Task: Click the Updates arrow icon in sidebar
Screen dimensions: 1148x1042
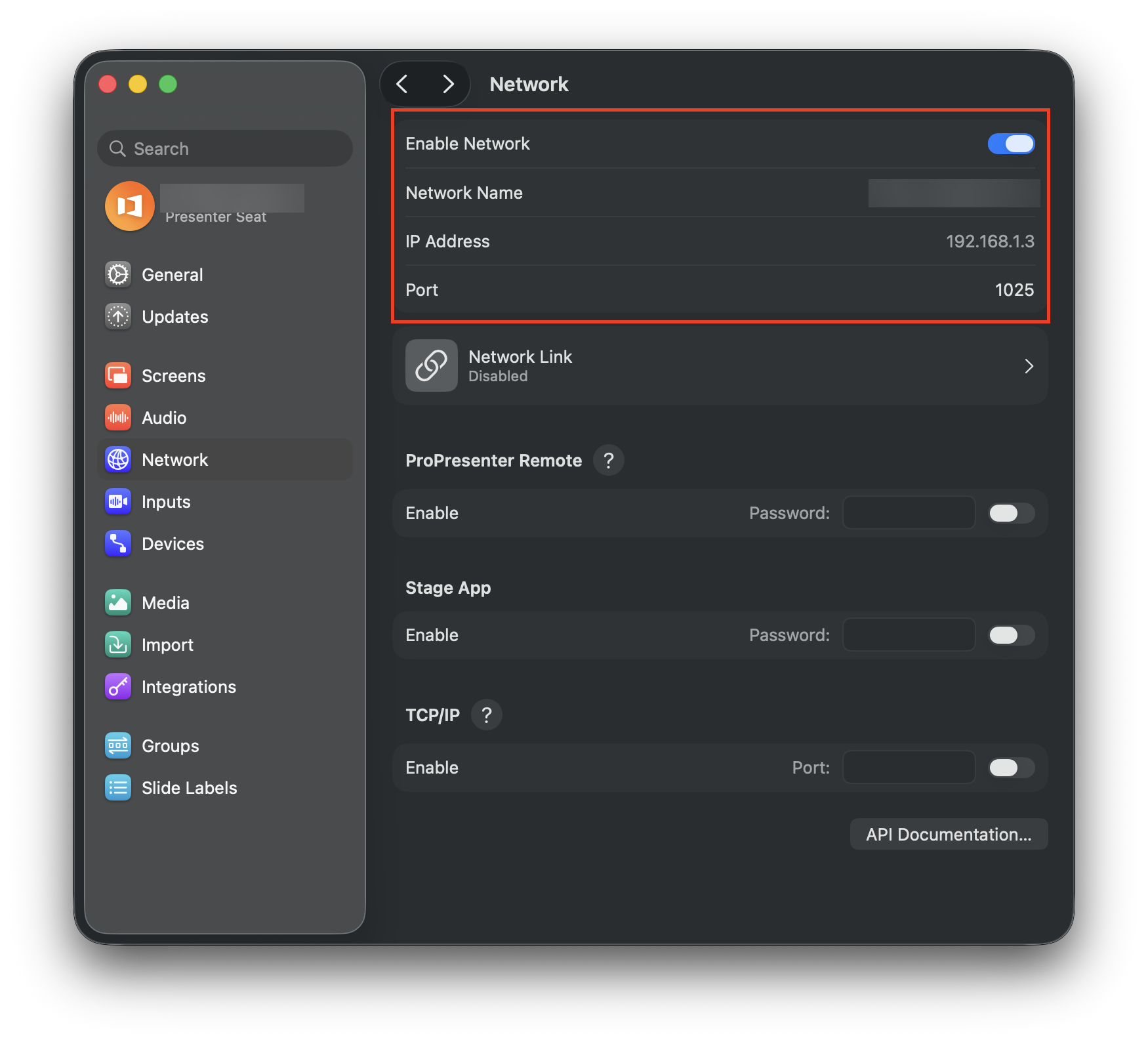Action: click(x=118, y=316)
